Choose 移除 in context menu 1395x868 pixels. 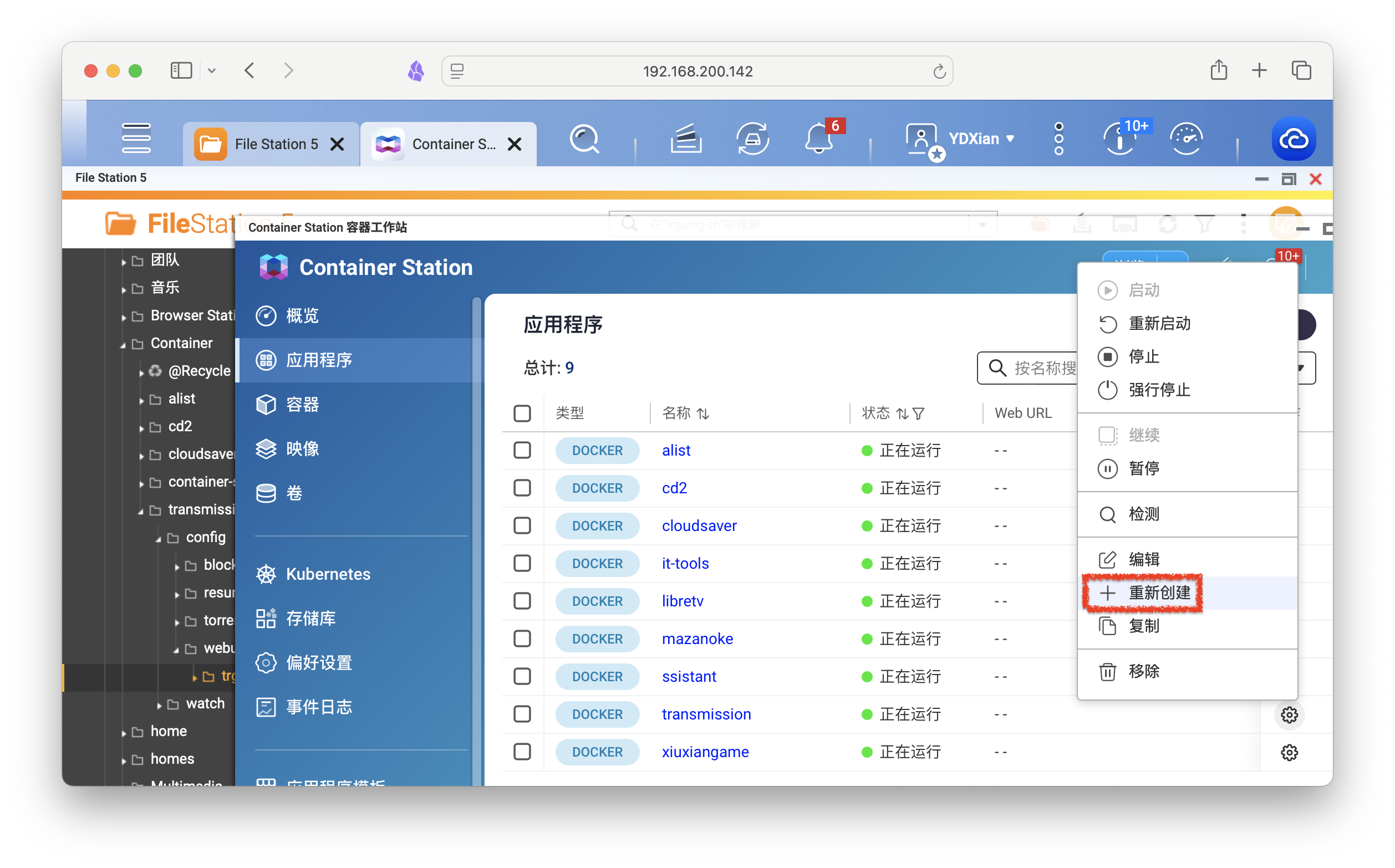[1187, 672]
